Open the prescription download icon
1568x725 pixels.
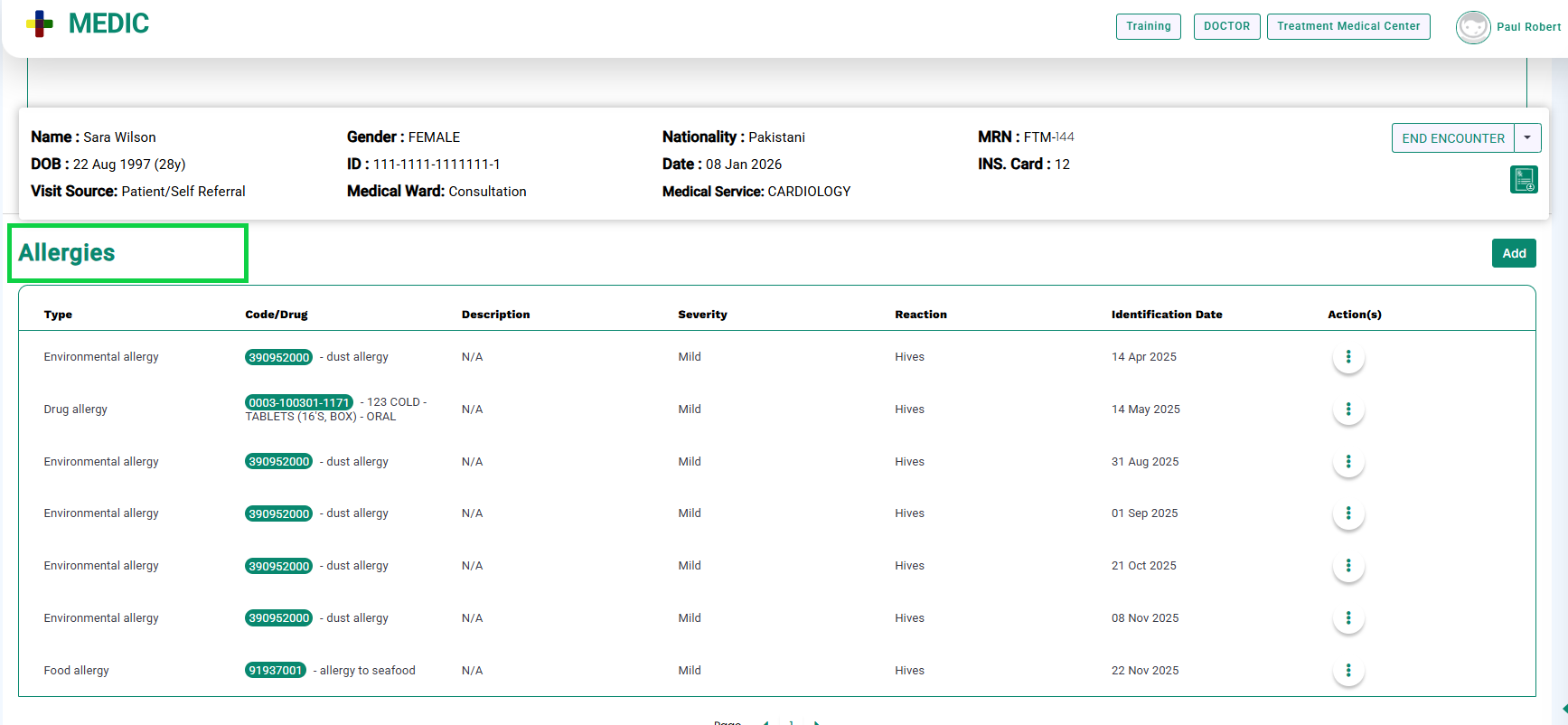(x=1524, y=180)
